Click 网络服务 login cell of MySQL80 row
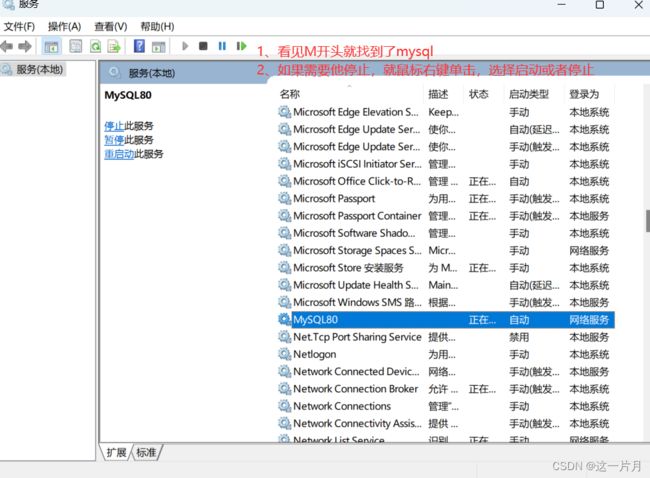This screenshot has height=478, width=650. (589, 320)
